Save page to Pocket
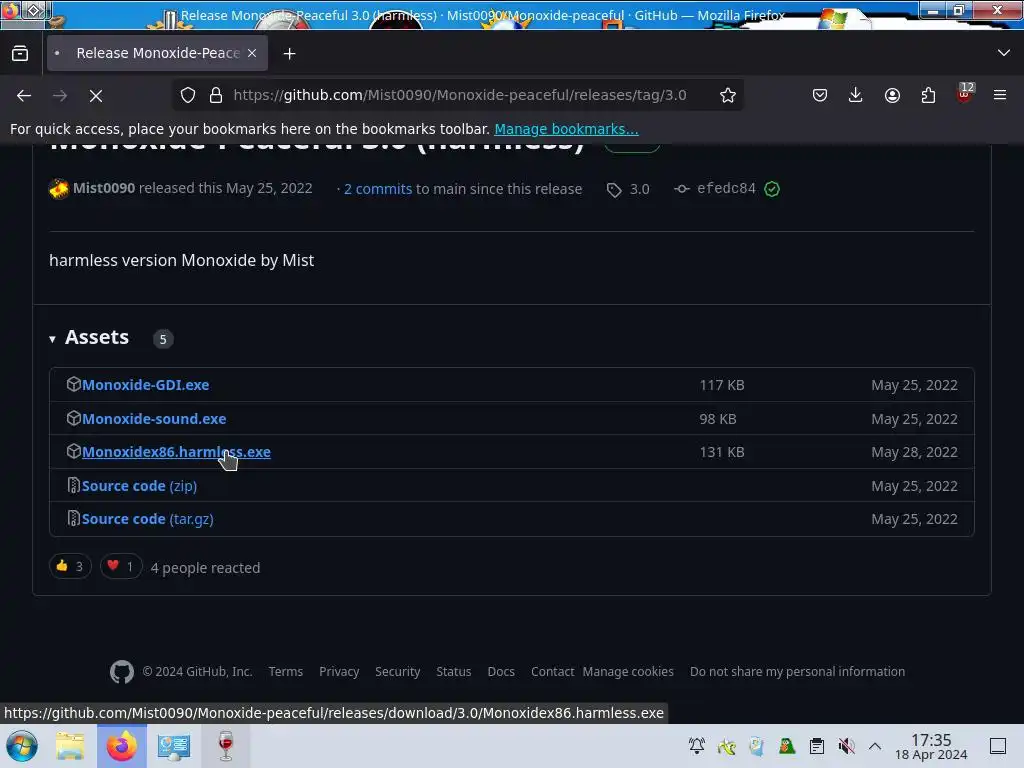 pyautogui.click(x=820, y=95)
